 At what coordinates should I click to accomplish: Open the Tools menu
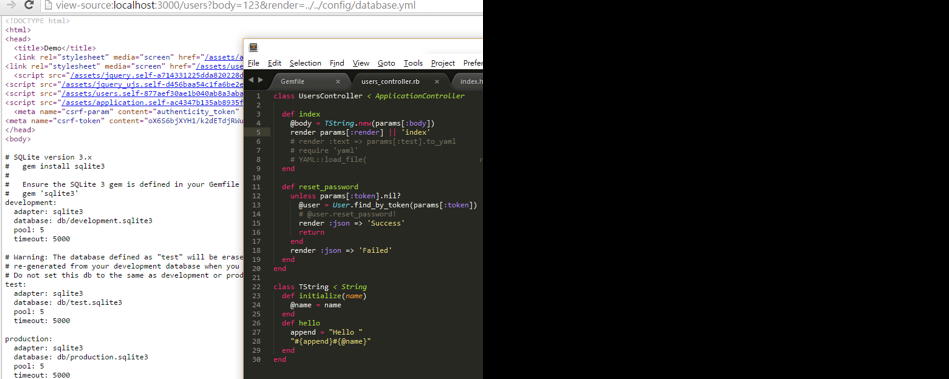pyautogui.click(x=413, y=63)
